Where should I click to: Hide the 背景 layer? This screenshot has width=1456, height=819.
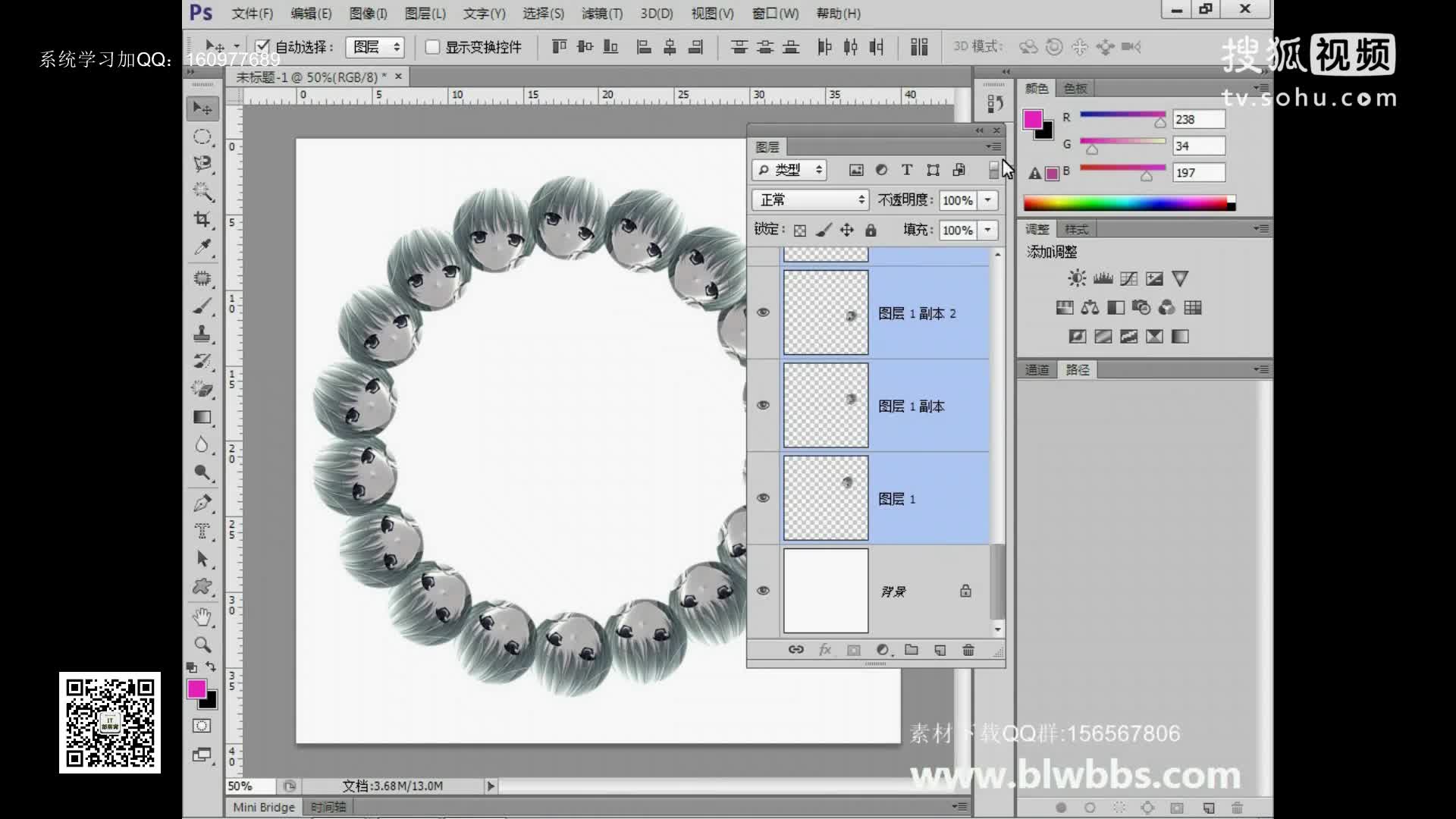tap(764, 591)
